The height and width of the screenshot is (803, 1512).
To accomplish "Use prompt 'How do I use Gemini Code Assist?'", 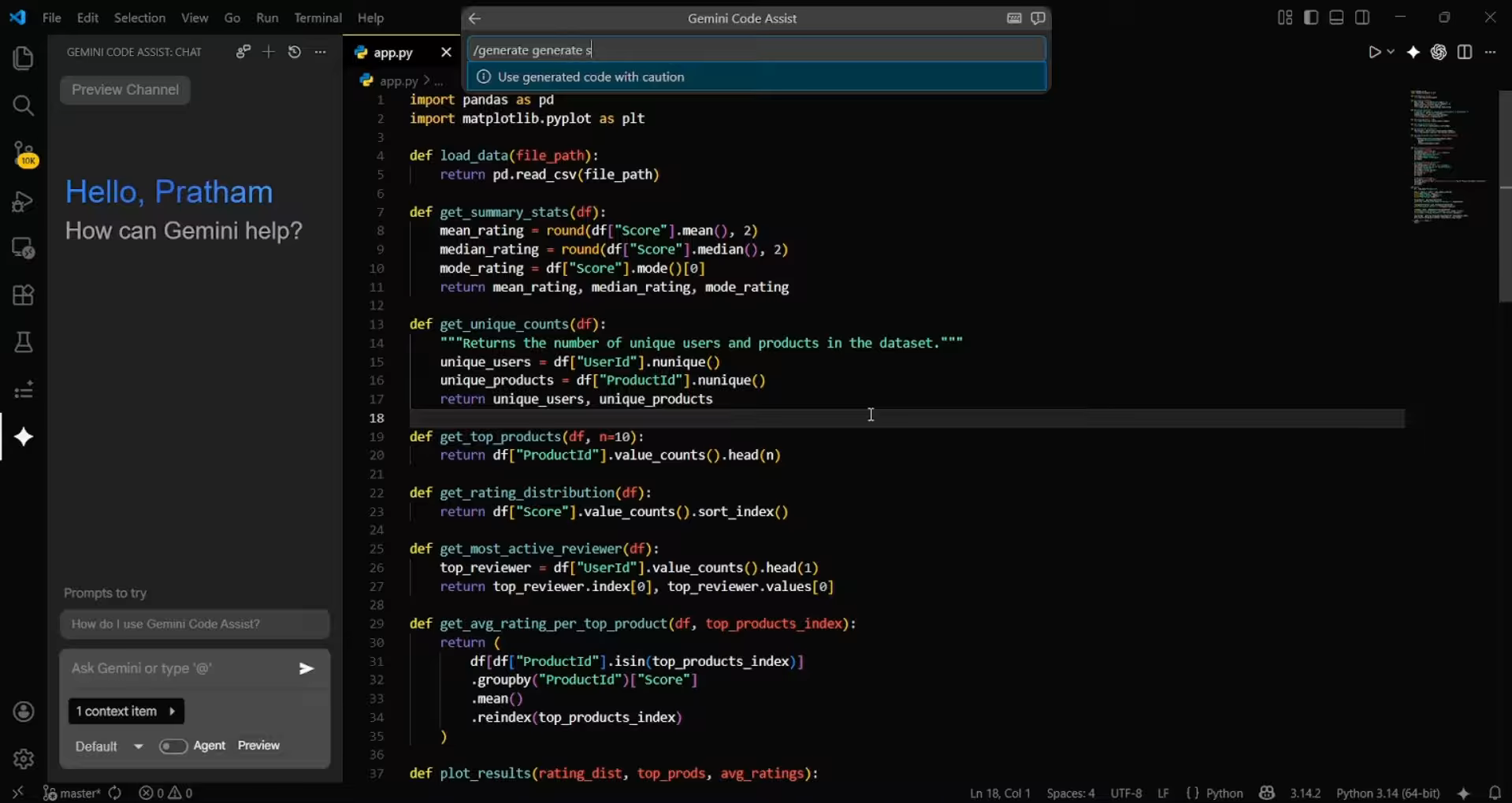I will tap(195, 624).
